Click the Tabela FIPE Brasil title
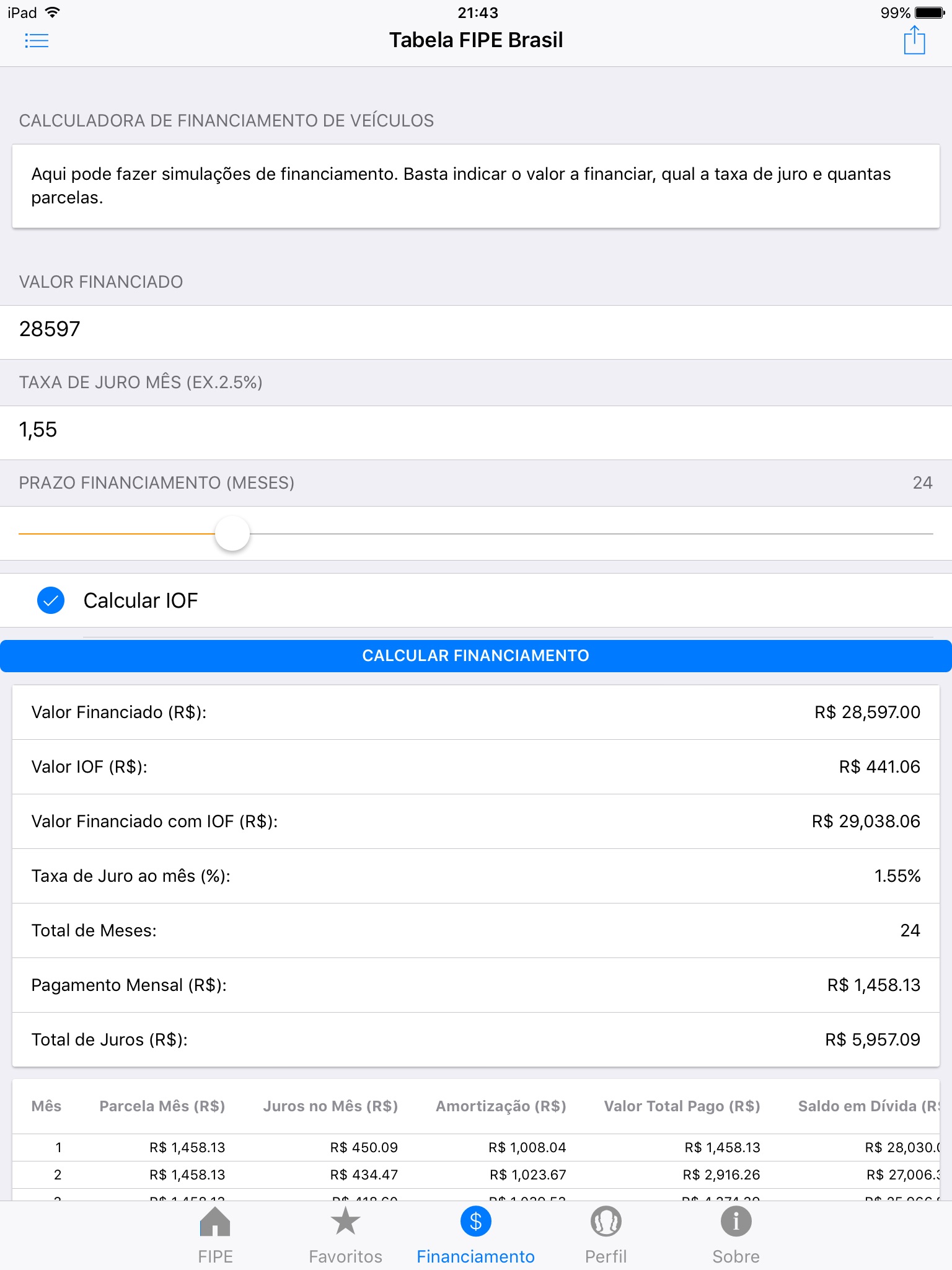This screenshot has width=952, height=1270. point(476,40)
